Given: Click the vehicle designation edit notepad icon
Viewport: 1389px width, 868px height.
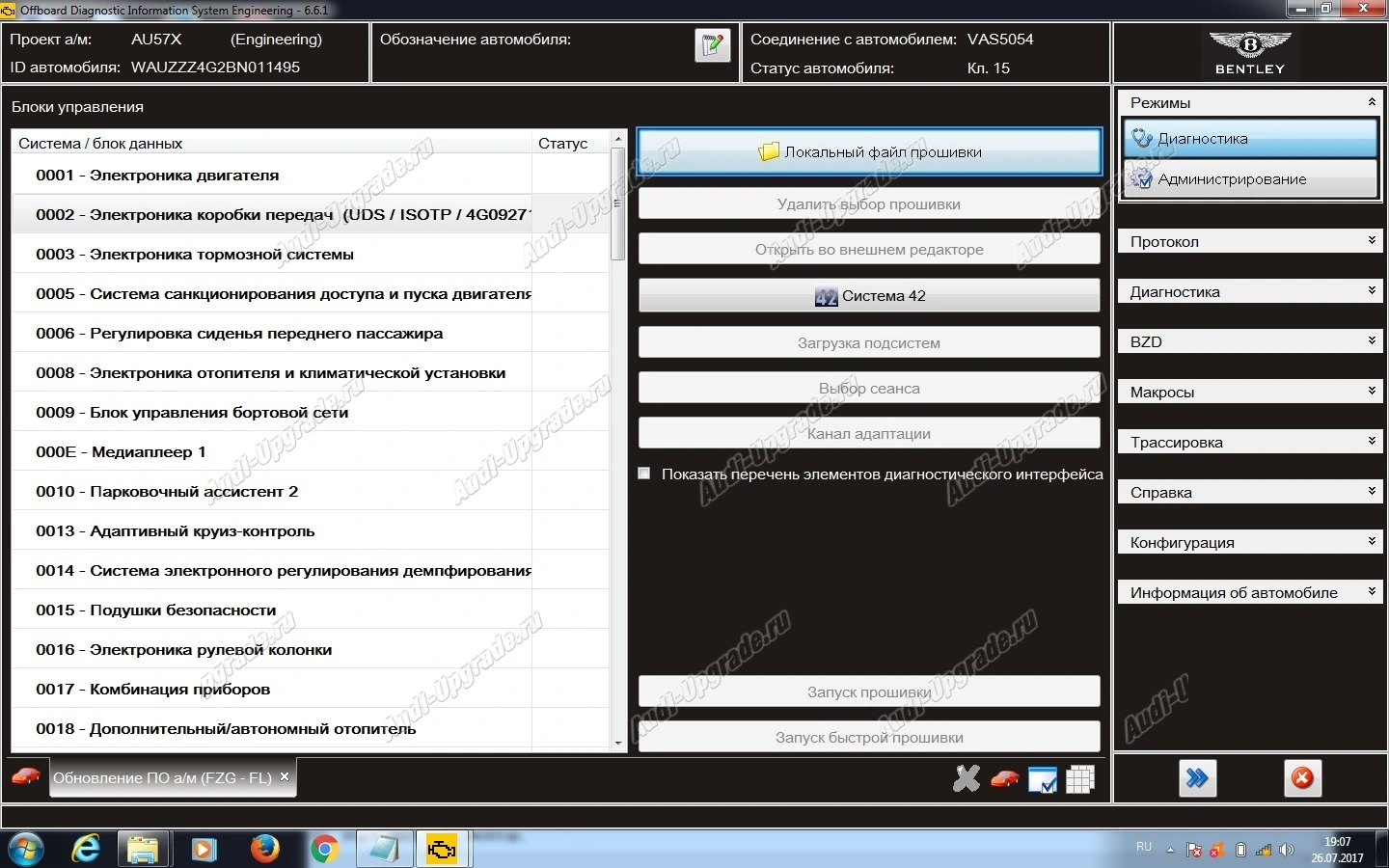Looking at the screenshot, I should click(712, 45).
